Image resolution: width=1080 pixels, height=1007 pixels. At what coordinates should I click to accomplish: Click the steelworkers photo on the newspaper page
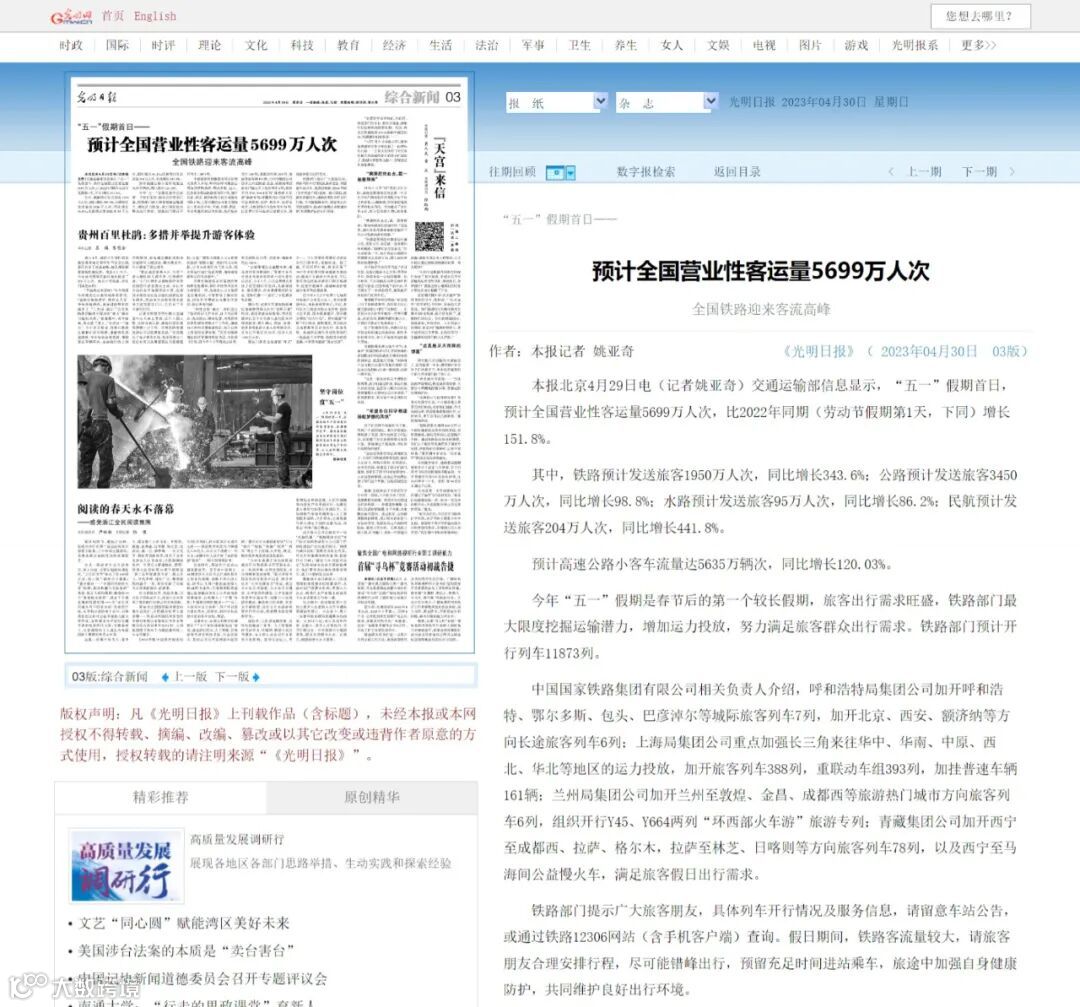[x=194, y=422]
